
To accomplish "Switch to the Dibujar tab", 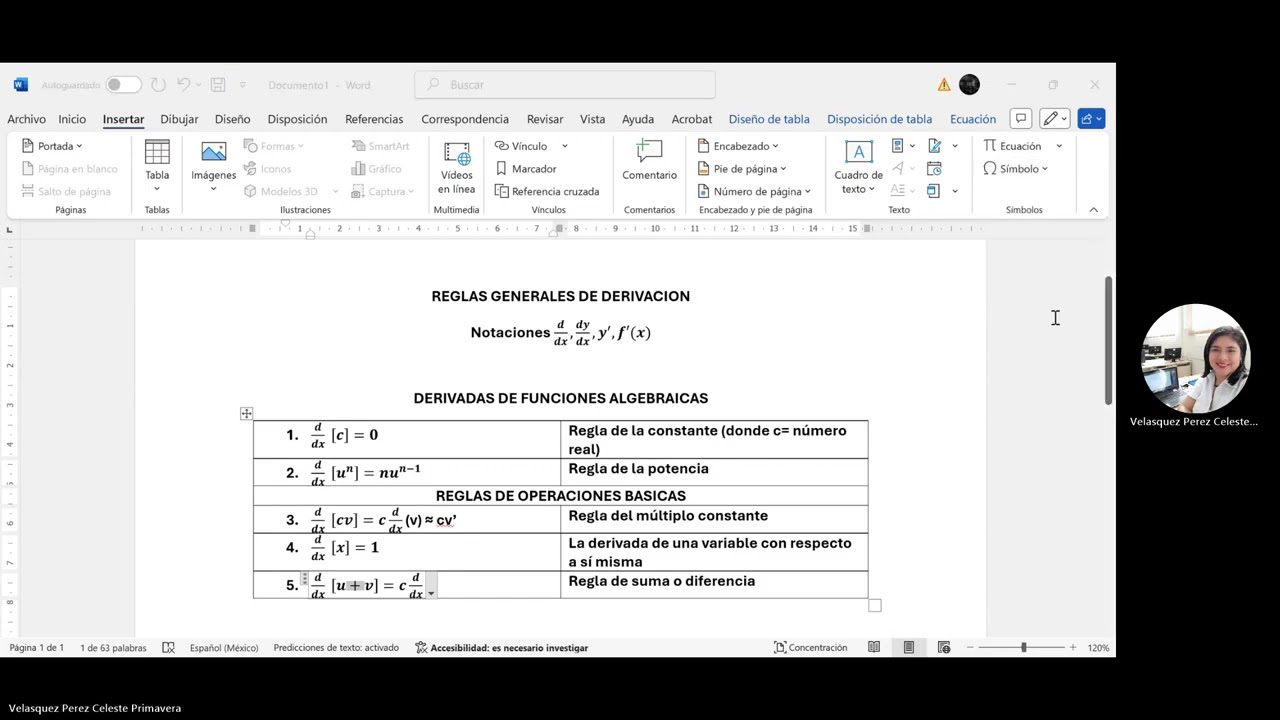I will pos(179,119).
